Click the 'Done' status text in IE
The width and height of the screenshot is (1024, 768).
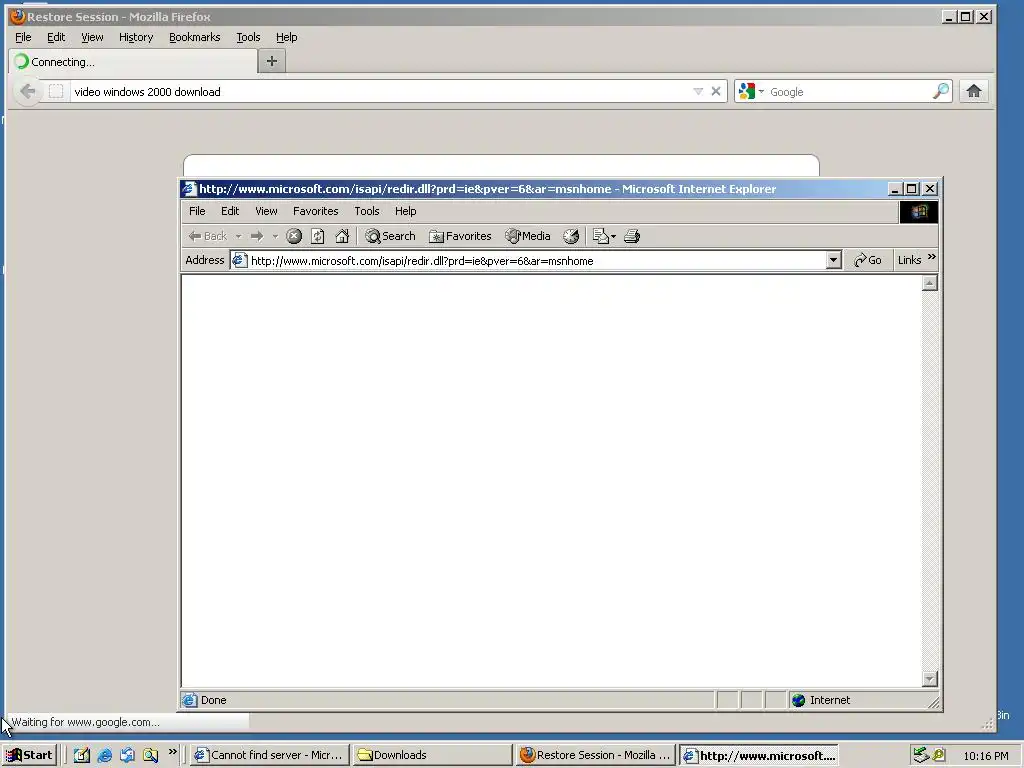(x=214, y=700)
